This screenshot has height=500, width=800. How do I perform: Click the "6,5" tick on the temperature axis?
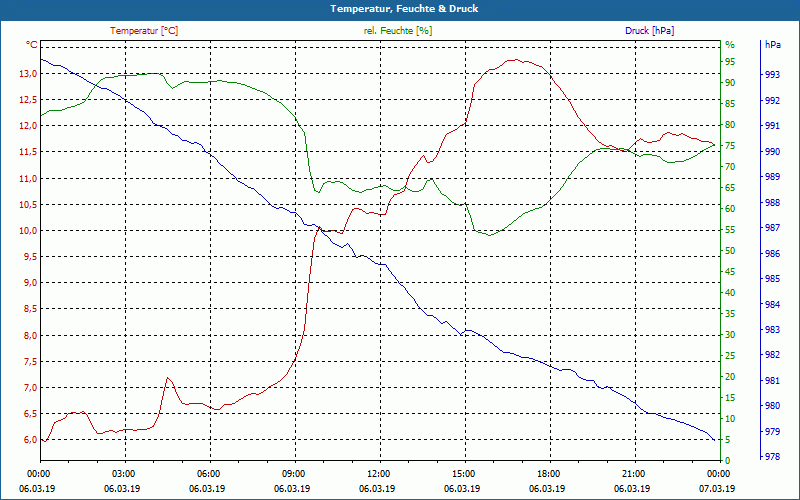tap(30, 413)
